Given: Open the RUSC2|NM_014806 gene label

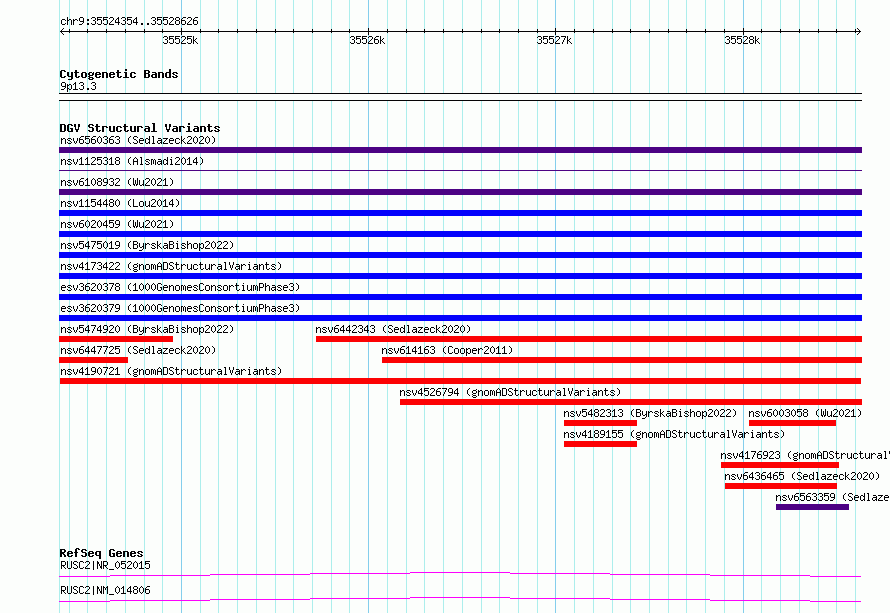Looking at the screenshot, I should tap(106, 590).
